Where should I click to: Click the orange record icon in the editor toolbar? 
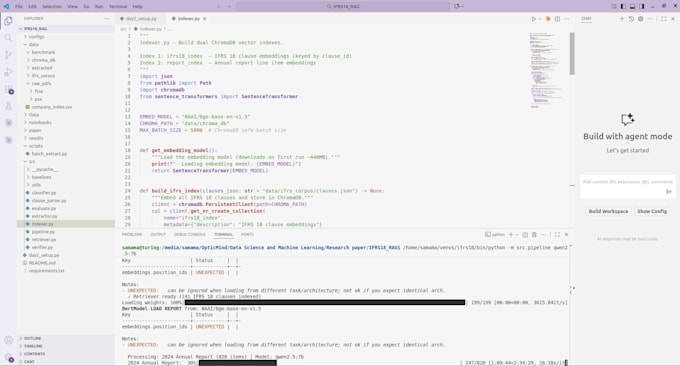point(548,19)
